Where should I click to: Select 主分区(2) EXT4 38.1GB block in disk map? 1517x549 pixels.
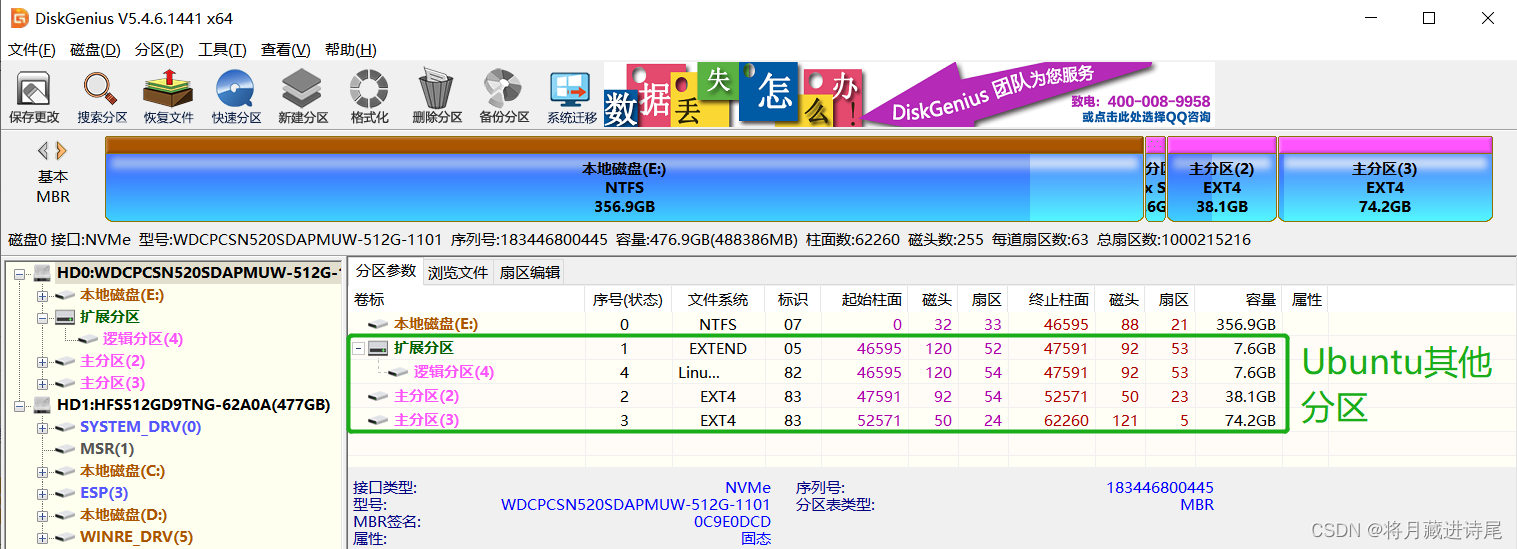pos(1221,179)
